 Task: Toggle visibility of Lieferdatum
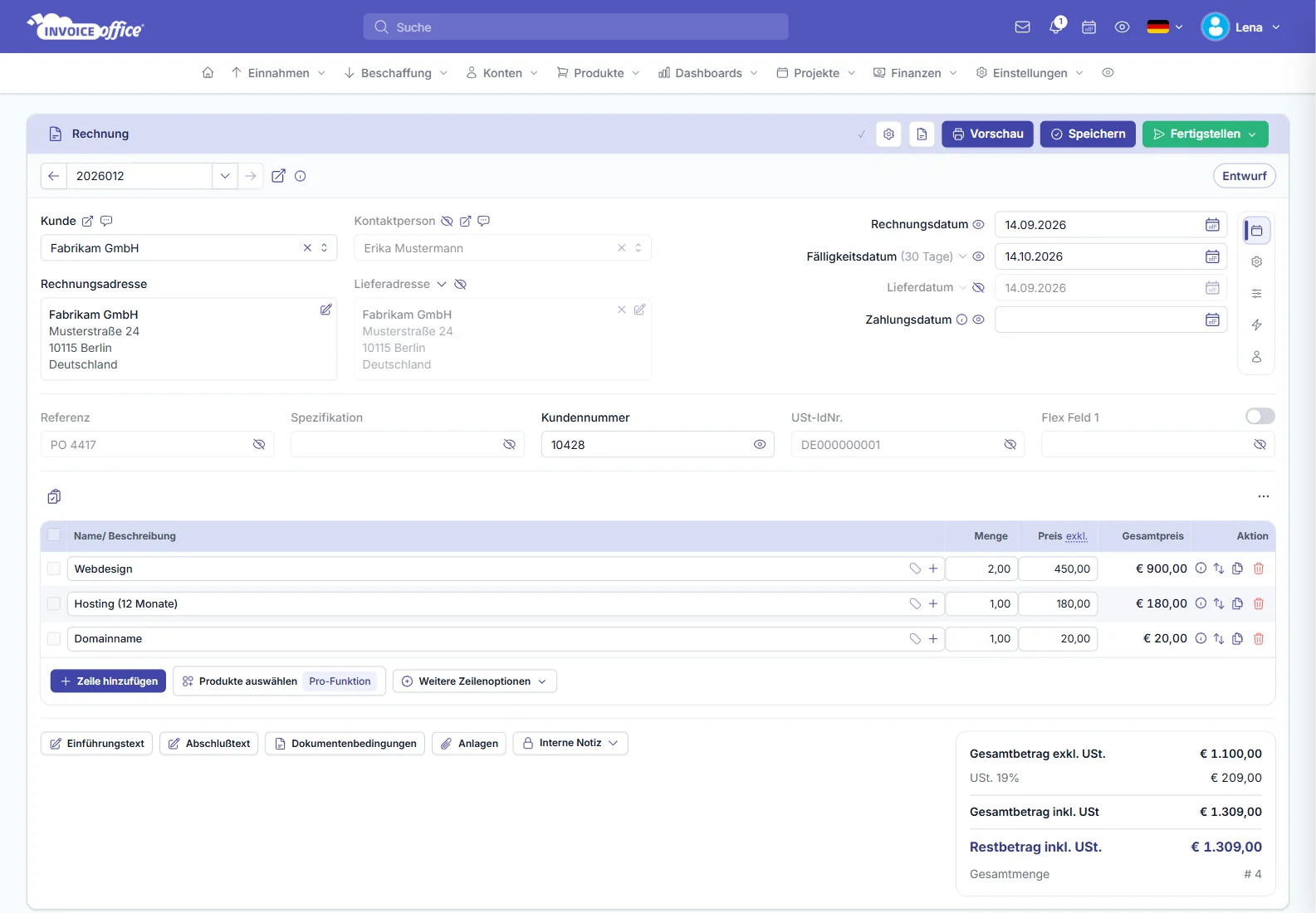pos(978,288)
